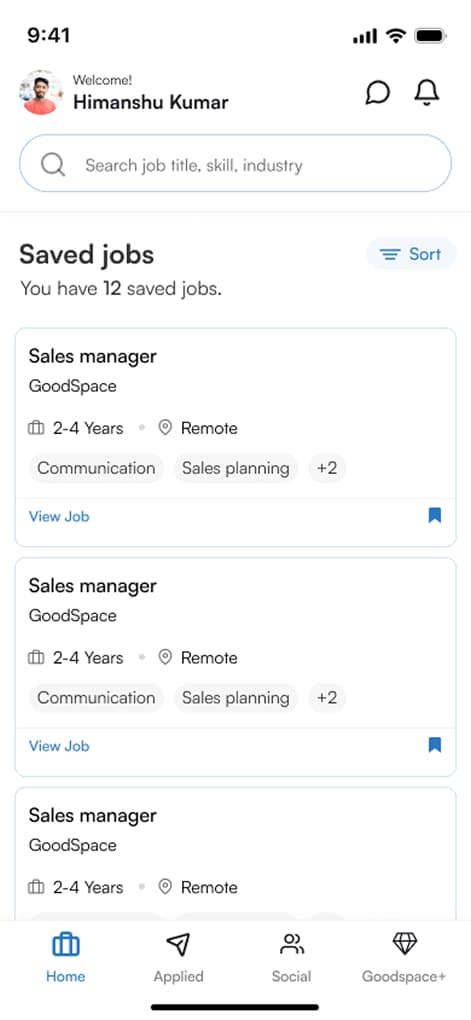Select the Communication tag on first job
Image resolution: width=471 pixels, height=1020 pixels.
click(96, 468)
